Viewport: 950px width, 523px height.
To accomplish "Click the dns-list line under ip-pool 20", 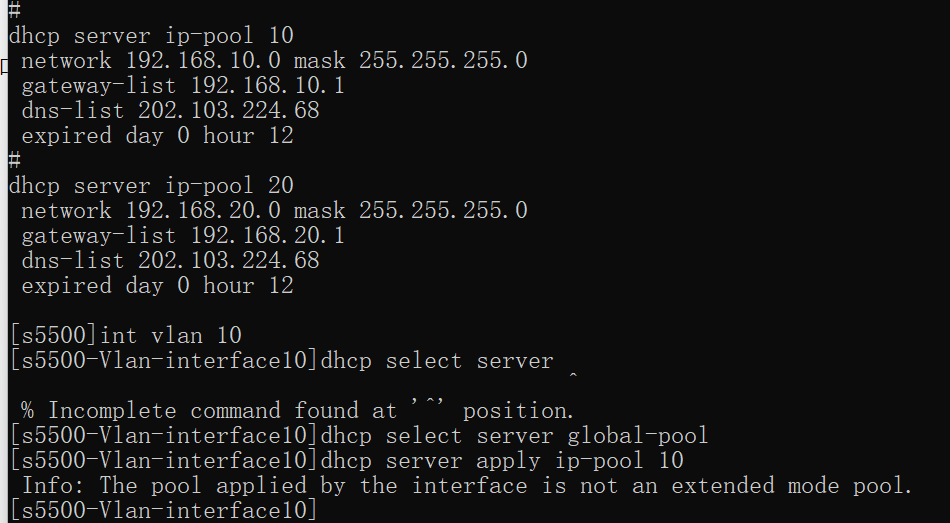I will 170,261.
